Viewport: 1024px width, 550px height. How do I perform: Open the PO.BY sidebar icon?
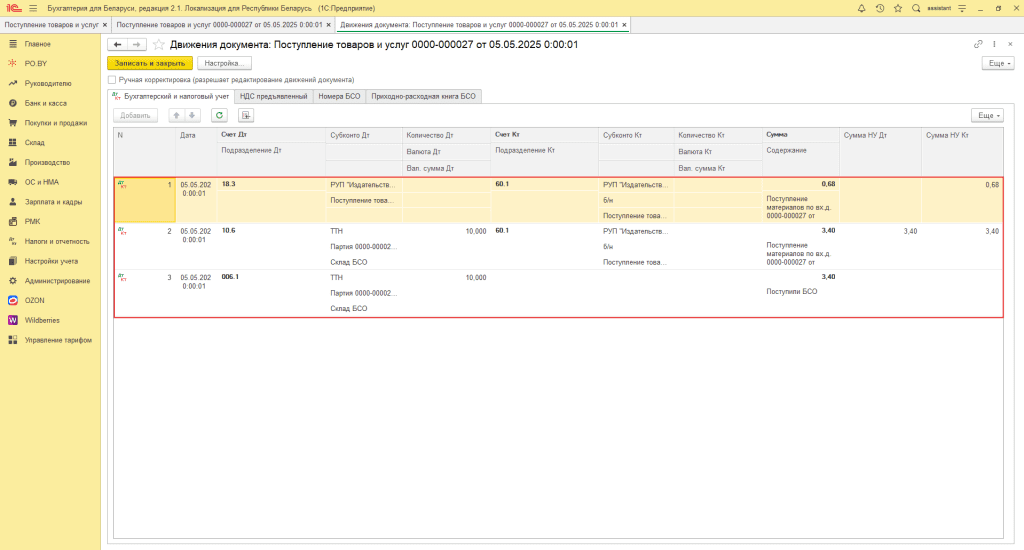point(12,63)
